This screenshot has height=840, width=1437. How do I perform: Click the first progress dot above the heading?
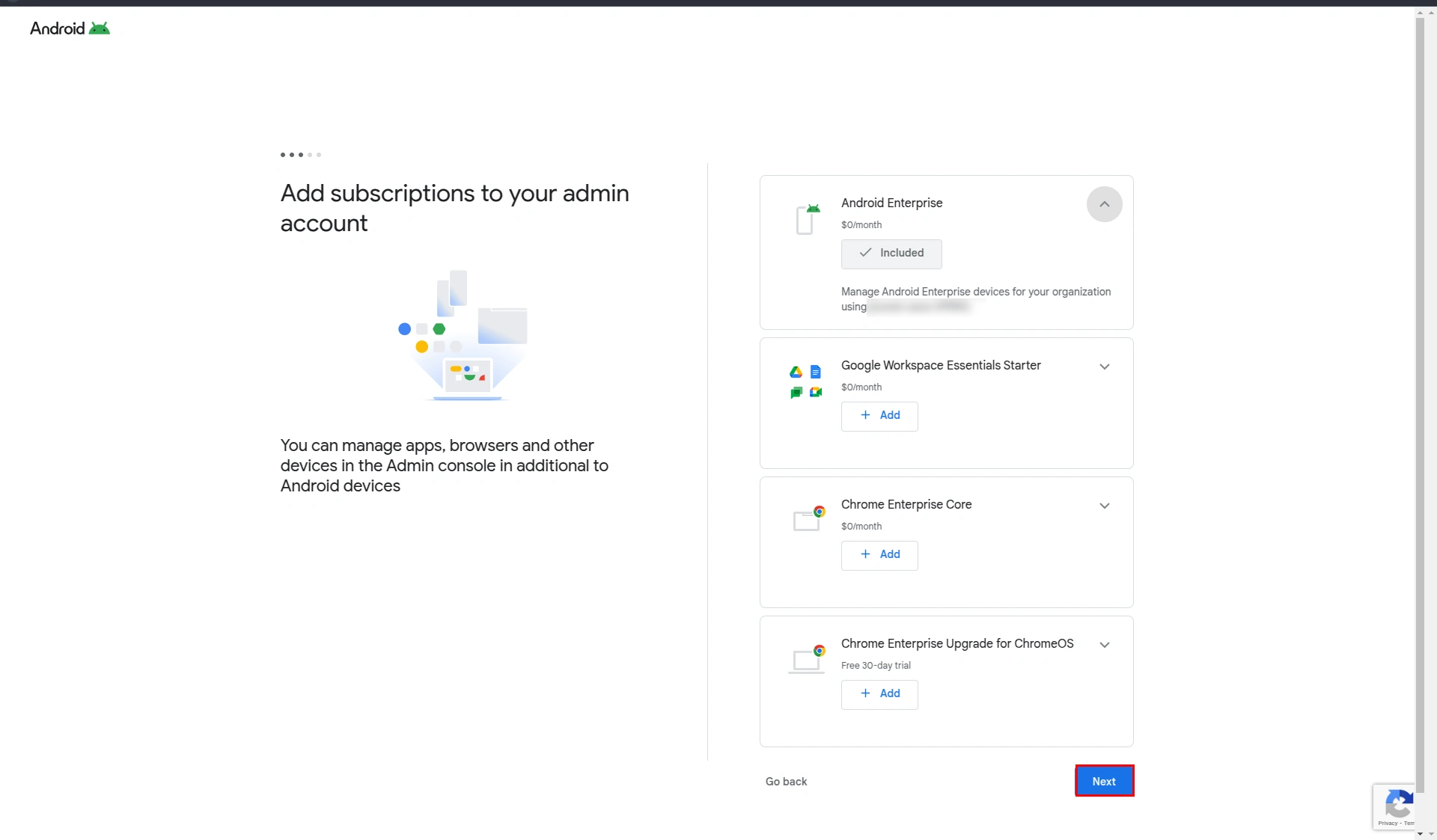(283, 155)
